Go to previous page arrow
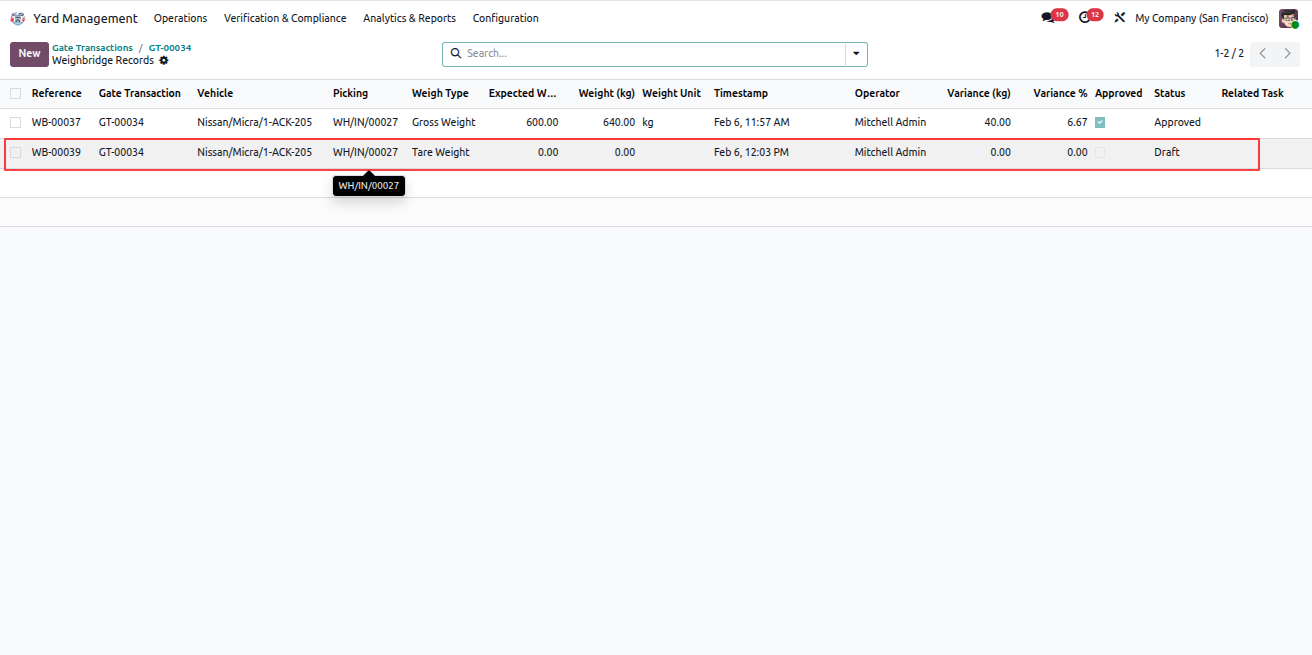Image resolution: width=1312 pixels, height=655 pixels. [x=1263, y=53]
